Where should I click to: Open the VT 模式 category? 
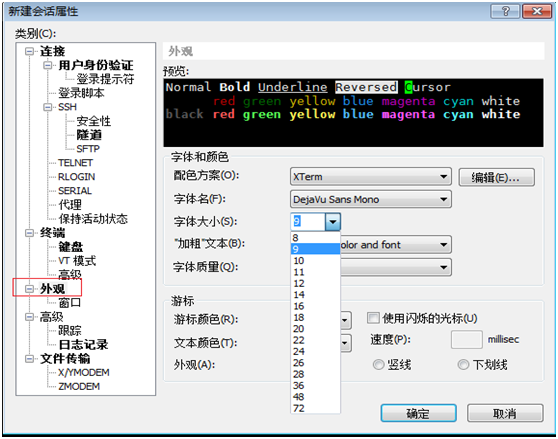coord(77,261)
